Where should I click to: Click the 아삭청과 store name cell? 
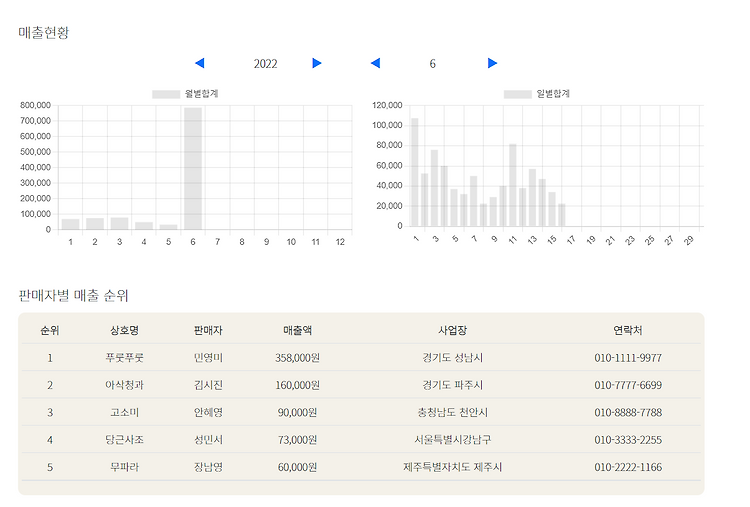(x=124, y=385)
